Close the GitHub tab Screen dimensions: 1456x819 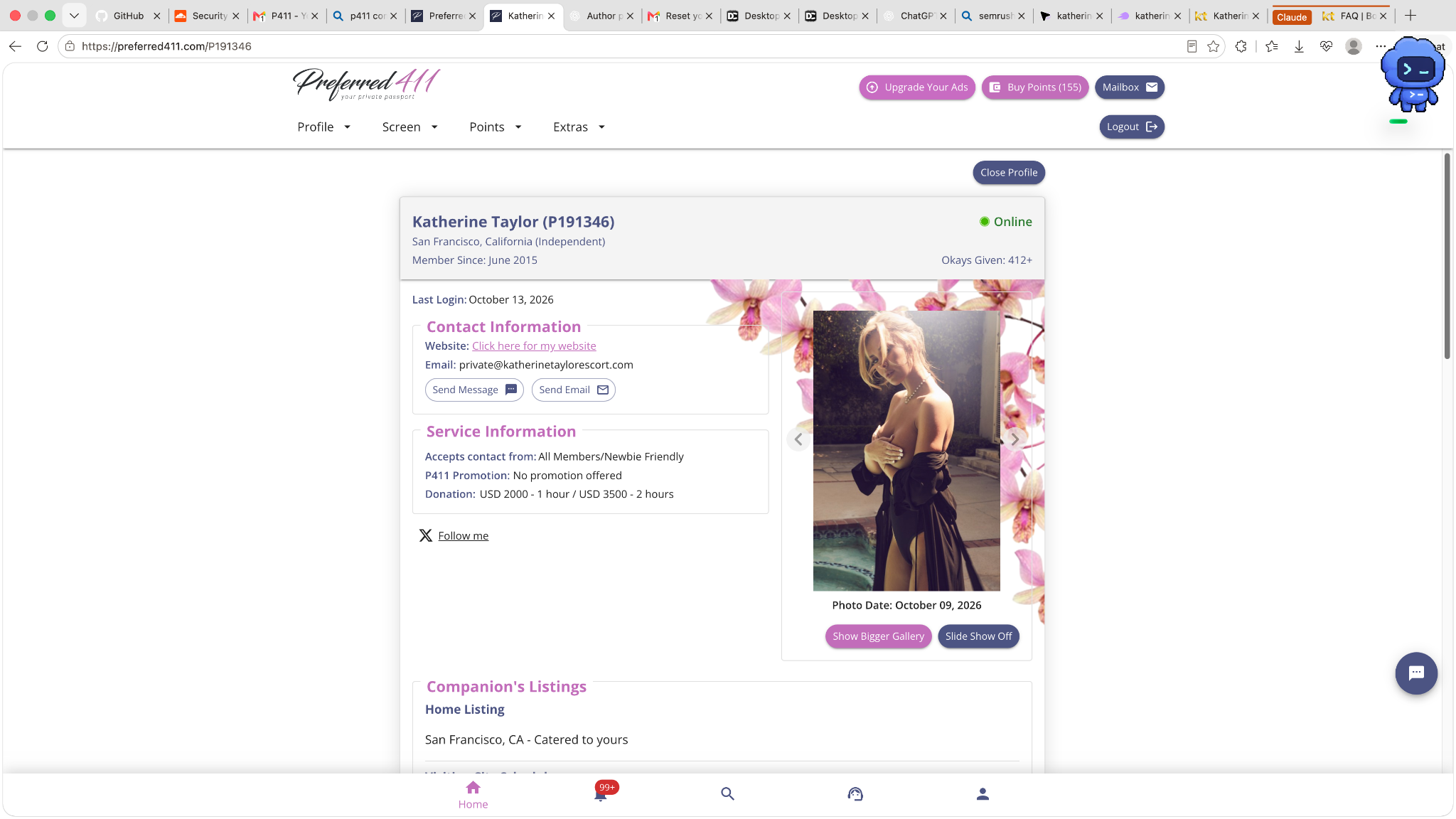pyautogui.click(x=157, y=16)
